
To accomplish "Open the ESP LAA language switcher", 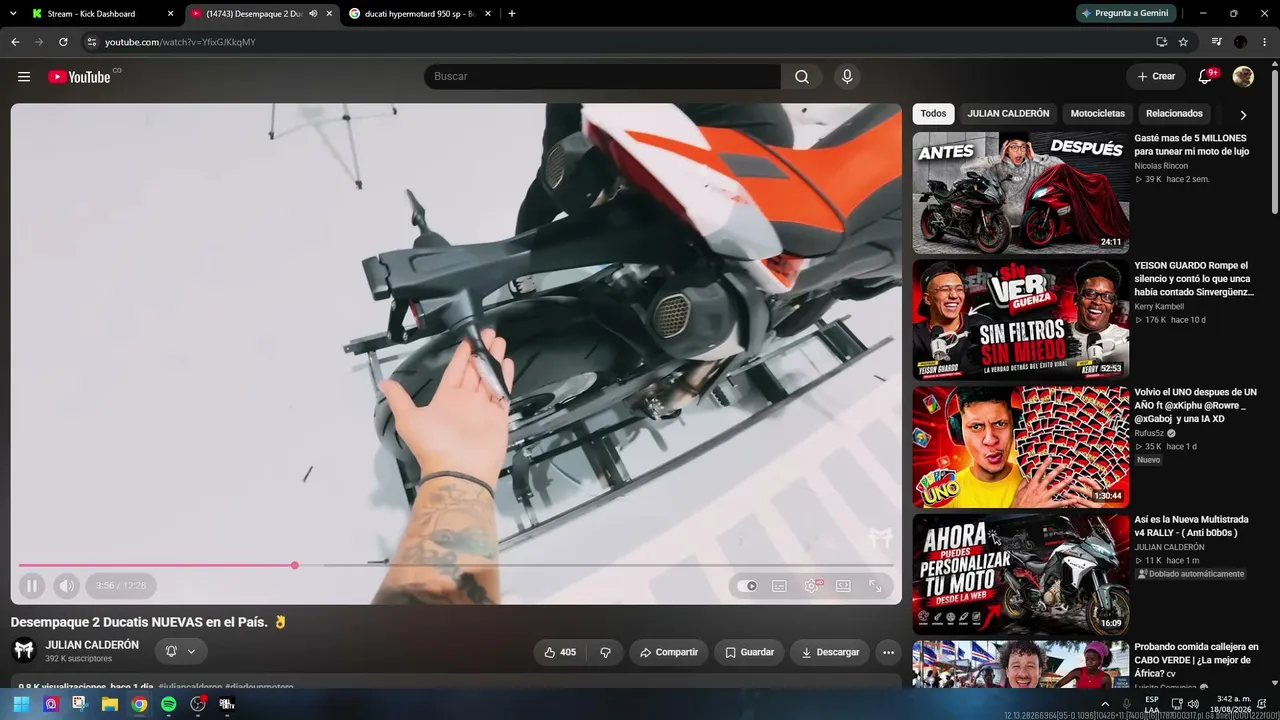I will [x=1152, y=704].
